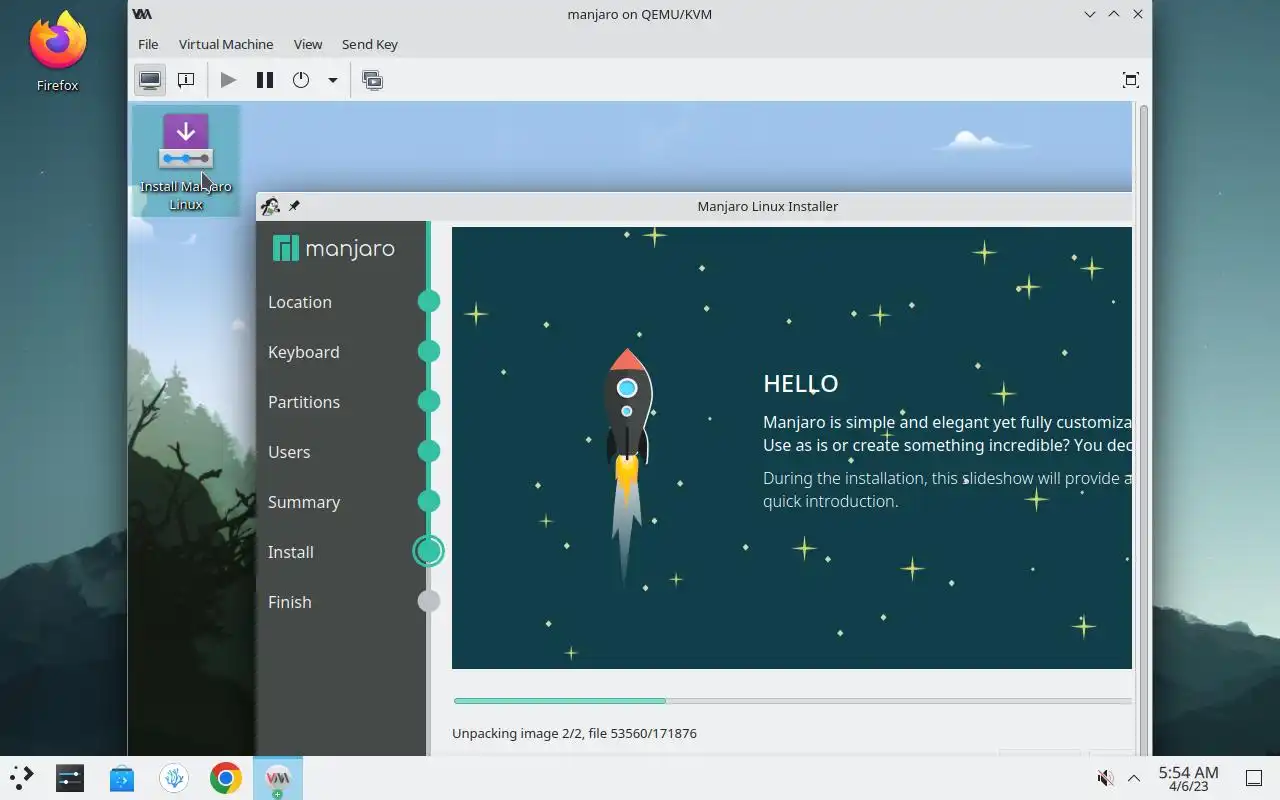Image resolution: width=1280 pixels, height=800 pixels.
Task: Click the Unpacking image status text
Action: pos(574,733)
